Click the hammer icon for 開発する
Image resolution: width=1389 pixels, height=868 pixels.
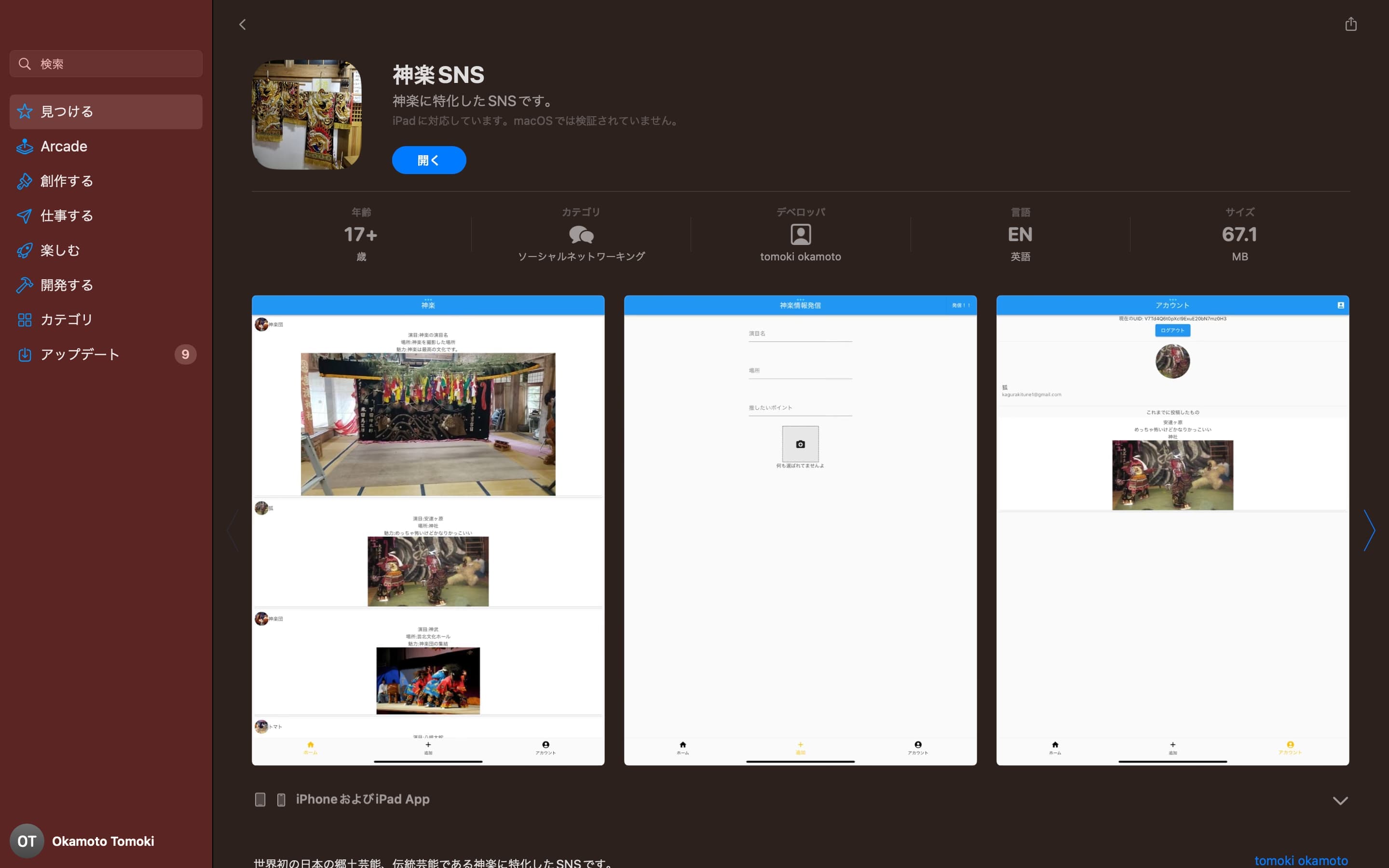pos(25,285)
